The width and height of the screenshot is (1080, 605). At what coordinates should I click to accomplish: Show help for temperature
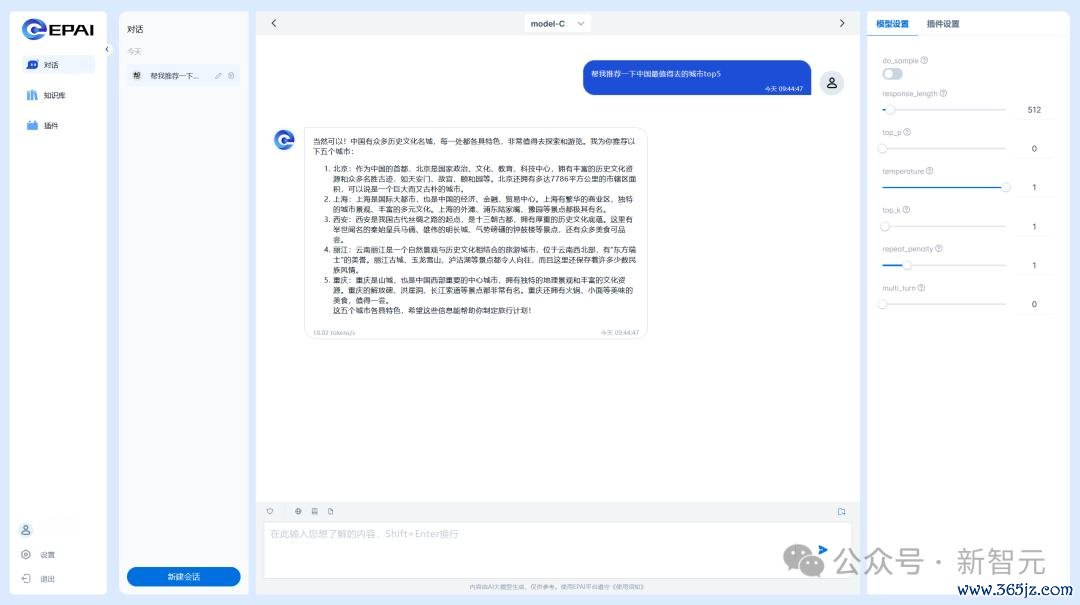(x=929, y=171)
